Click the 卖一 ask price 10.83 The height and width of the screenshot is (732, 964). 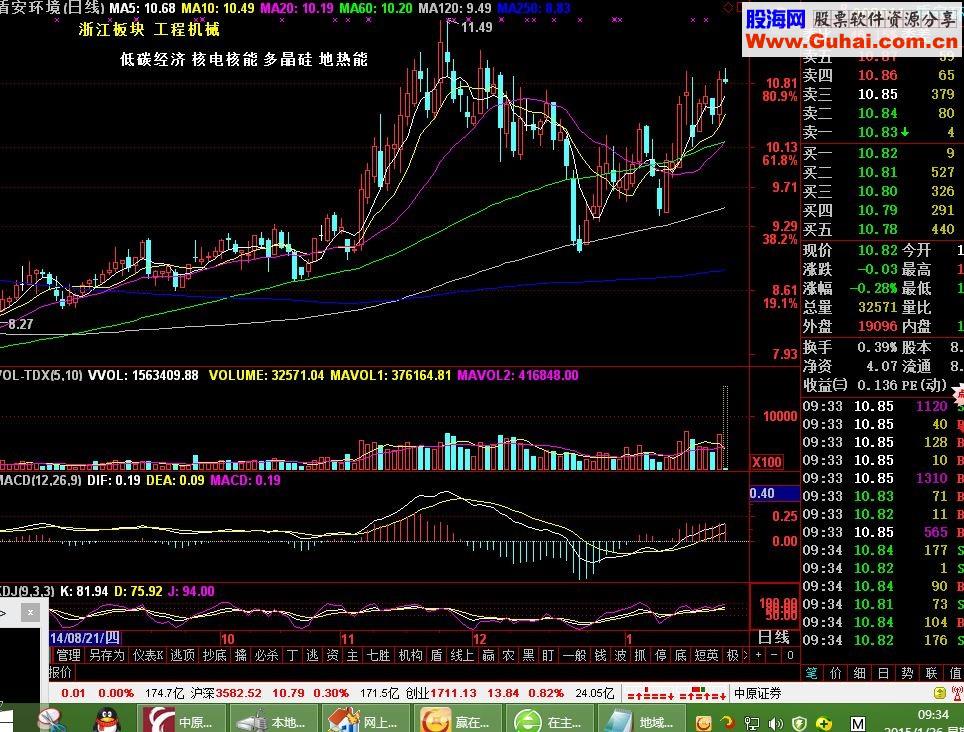pyautogui.click(x=877, y=132)
